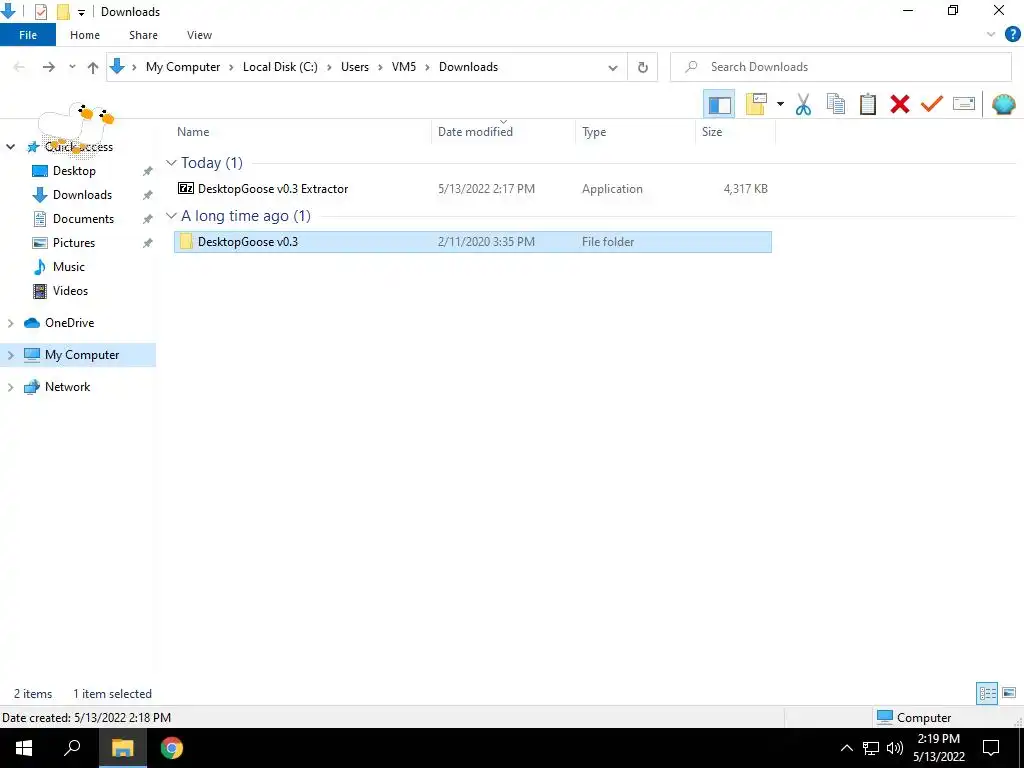The width and height of the screenshot is (1024, 768).
Task: Open taskbar Search magnifier
Action: tap(72, 748)
